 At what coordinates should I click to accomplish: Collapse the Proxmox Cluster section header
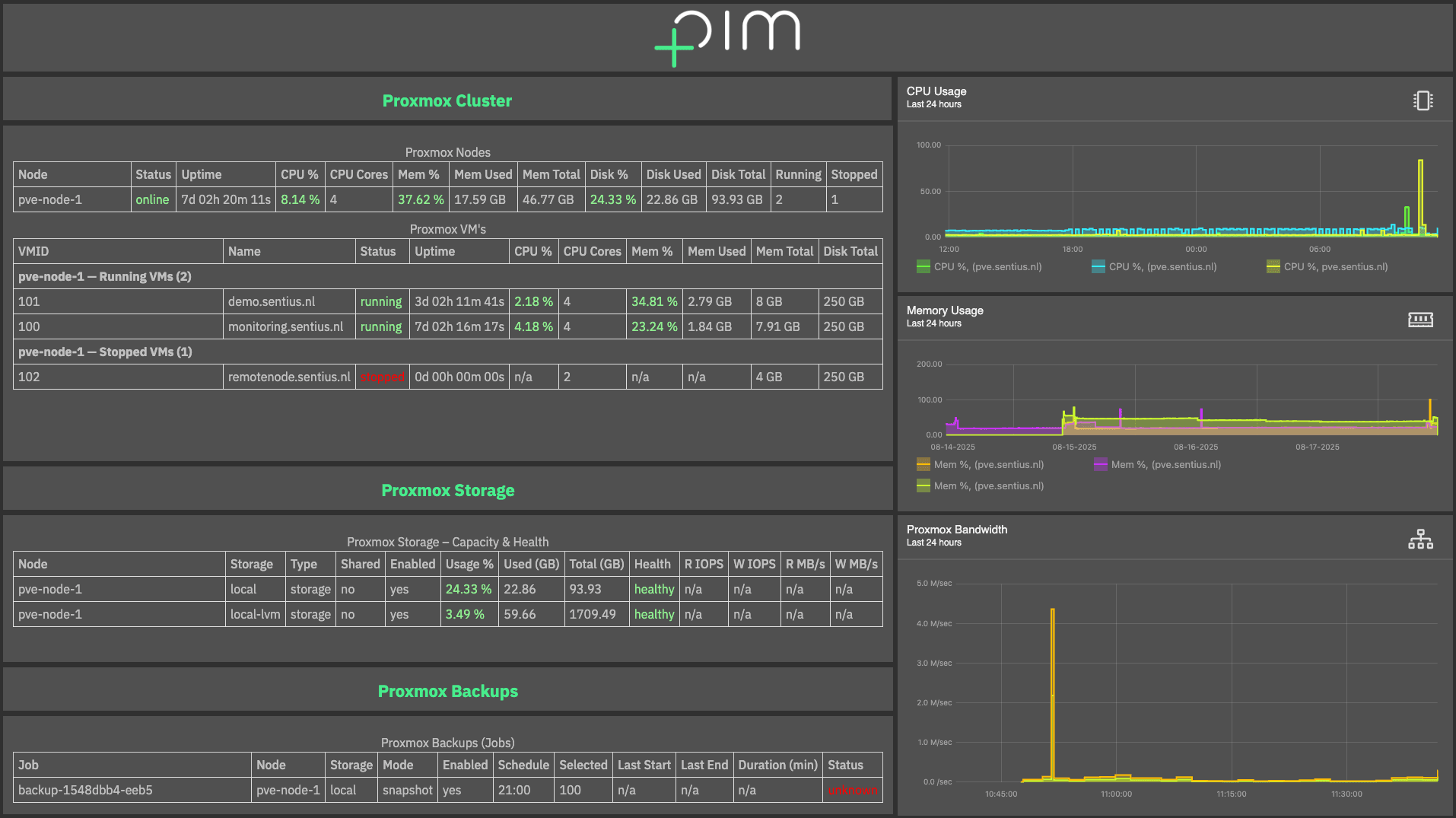tap(447, 100)
